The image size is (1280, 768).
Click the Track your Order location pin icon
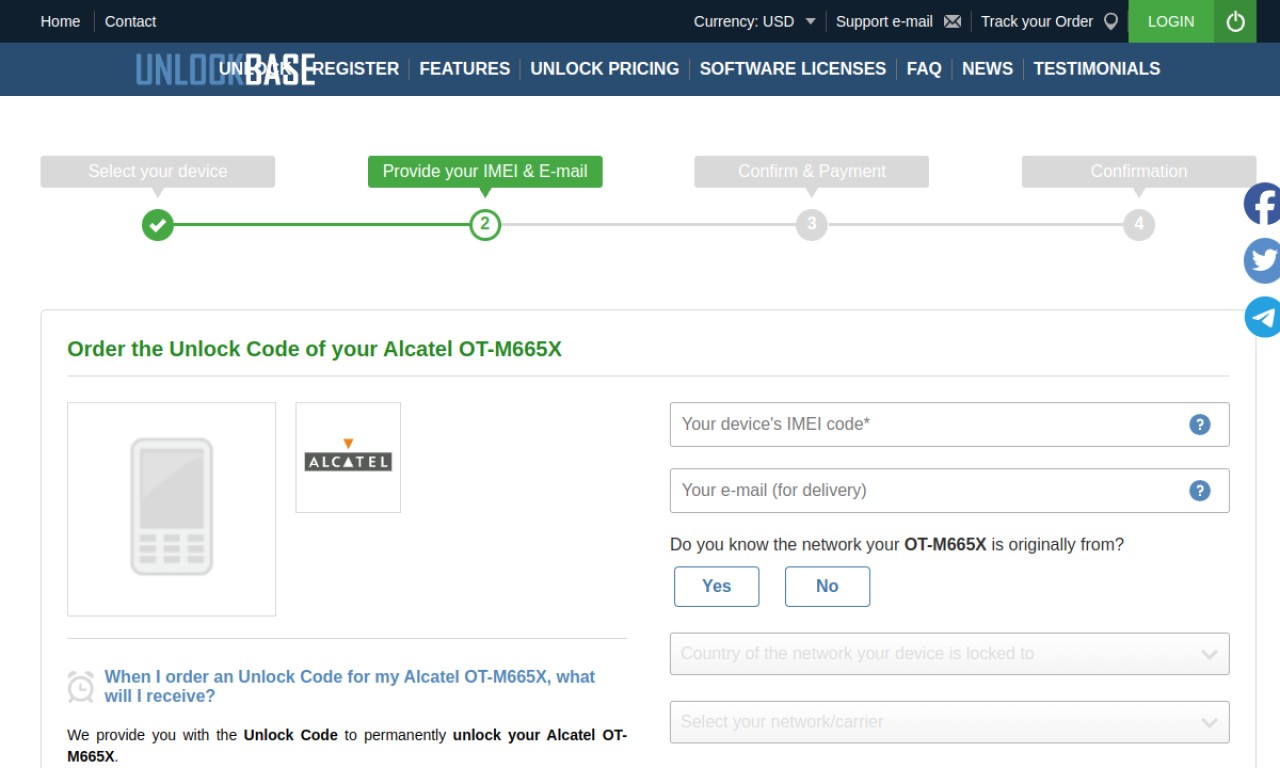[1110, 21]
